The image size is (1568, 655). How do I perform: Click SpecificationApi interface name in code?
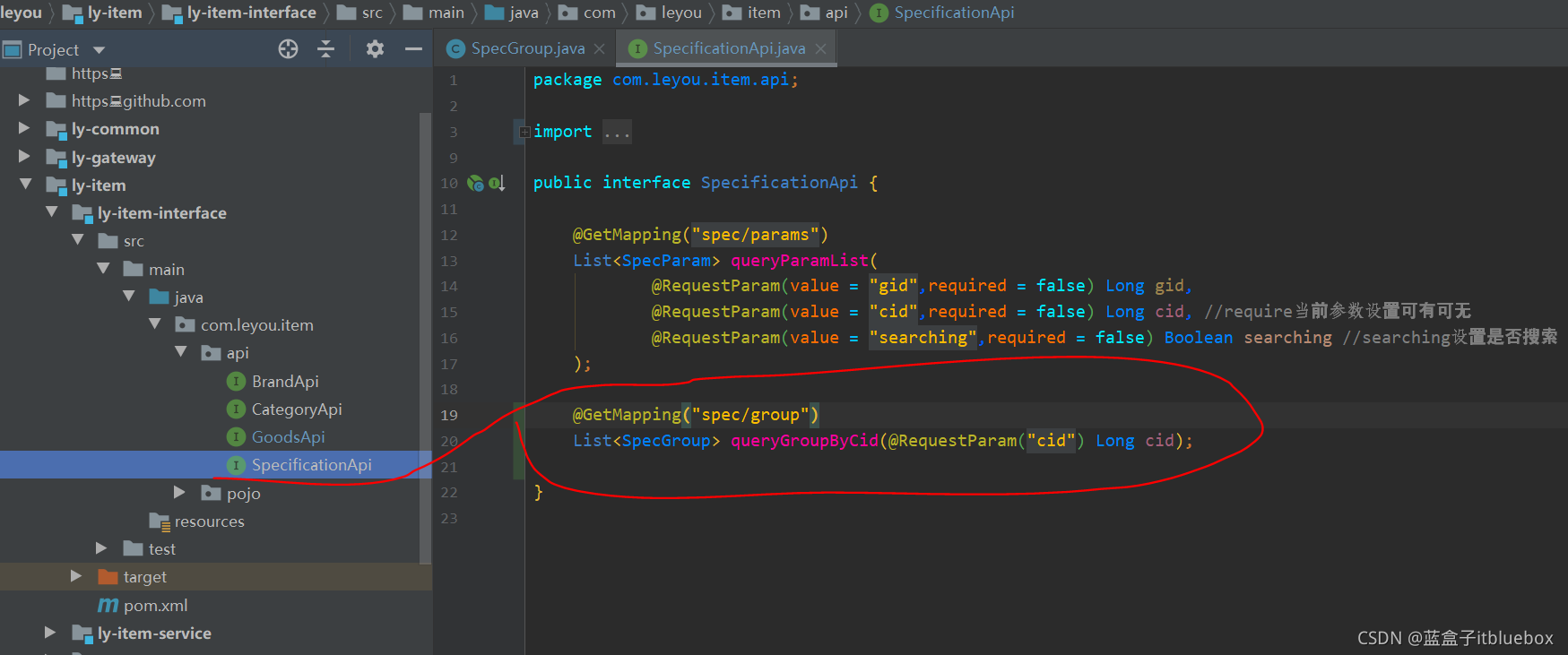779,182
